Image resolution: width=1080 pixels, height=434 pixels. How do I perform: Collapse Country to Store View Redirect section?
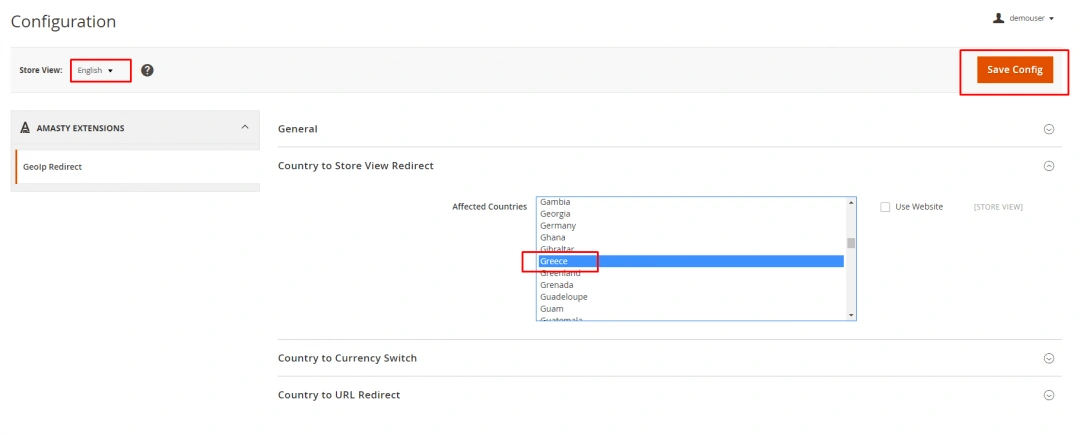1049,166
